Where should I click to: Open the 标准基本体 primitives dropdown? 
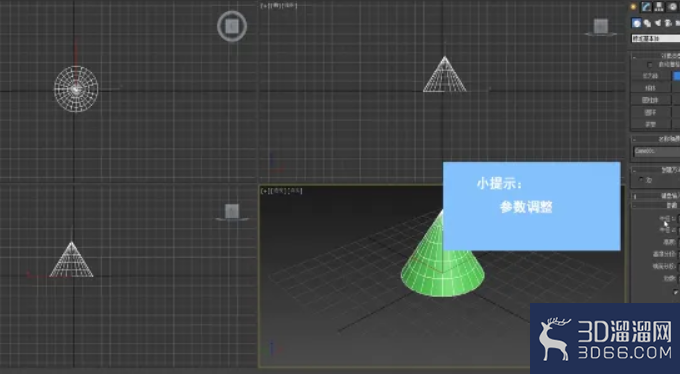pyautogui.click(x=655, y=39)
